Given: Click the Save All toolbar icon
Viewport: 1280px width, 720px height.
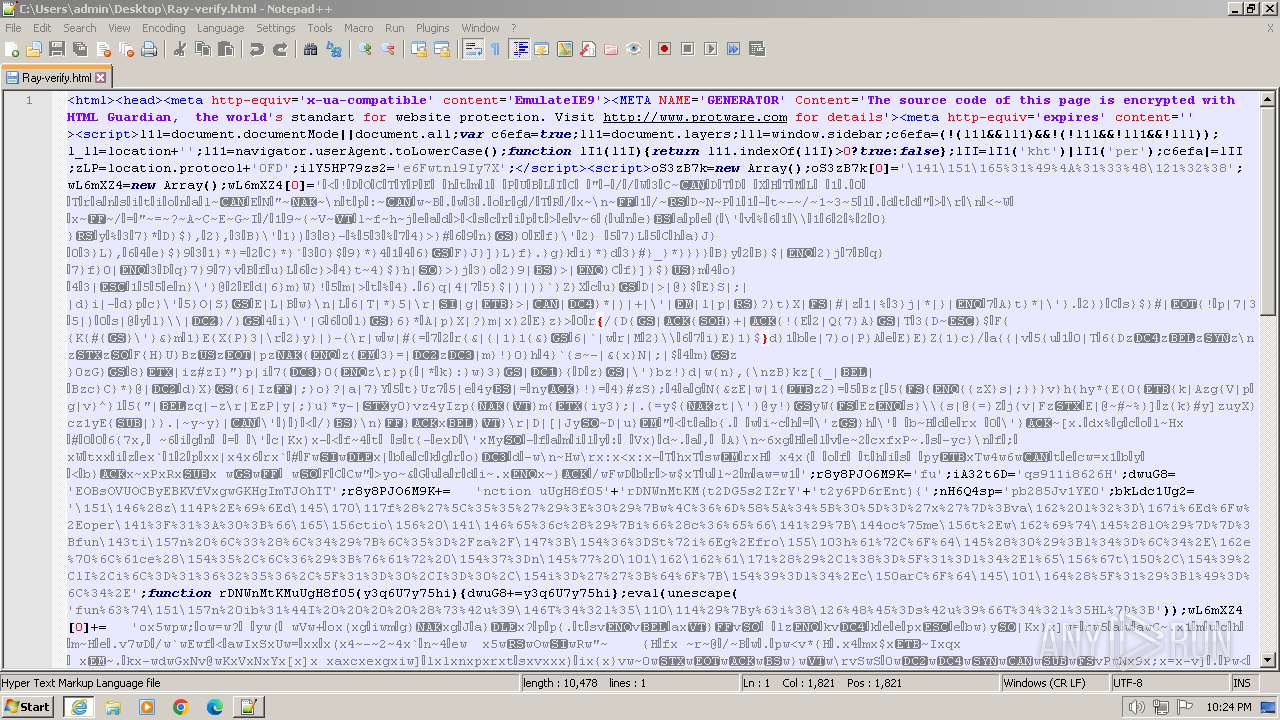Looking at the screenshot, I should click(x=80, y=49).
